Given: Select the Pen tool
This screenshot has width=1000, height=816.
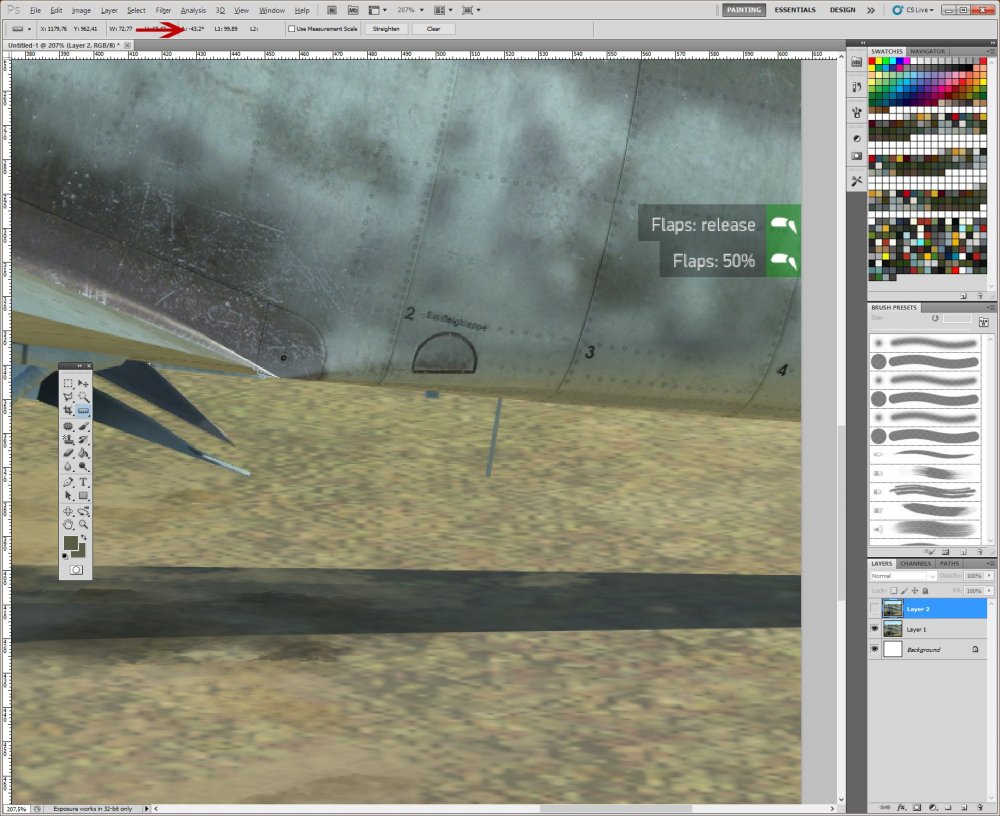Looking at the screenshot, I should (x=68, y=481).
